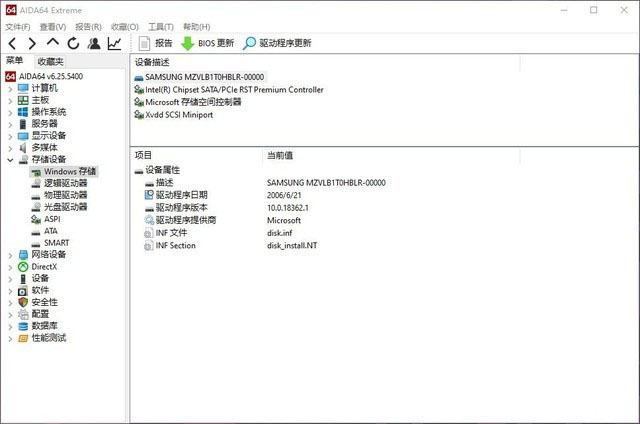Click the 数据库 database icon
The height and width of the screenshot is (424, 640).
tap(23, 326)
